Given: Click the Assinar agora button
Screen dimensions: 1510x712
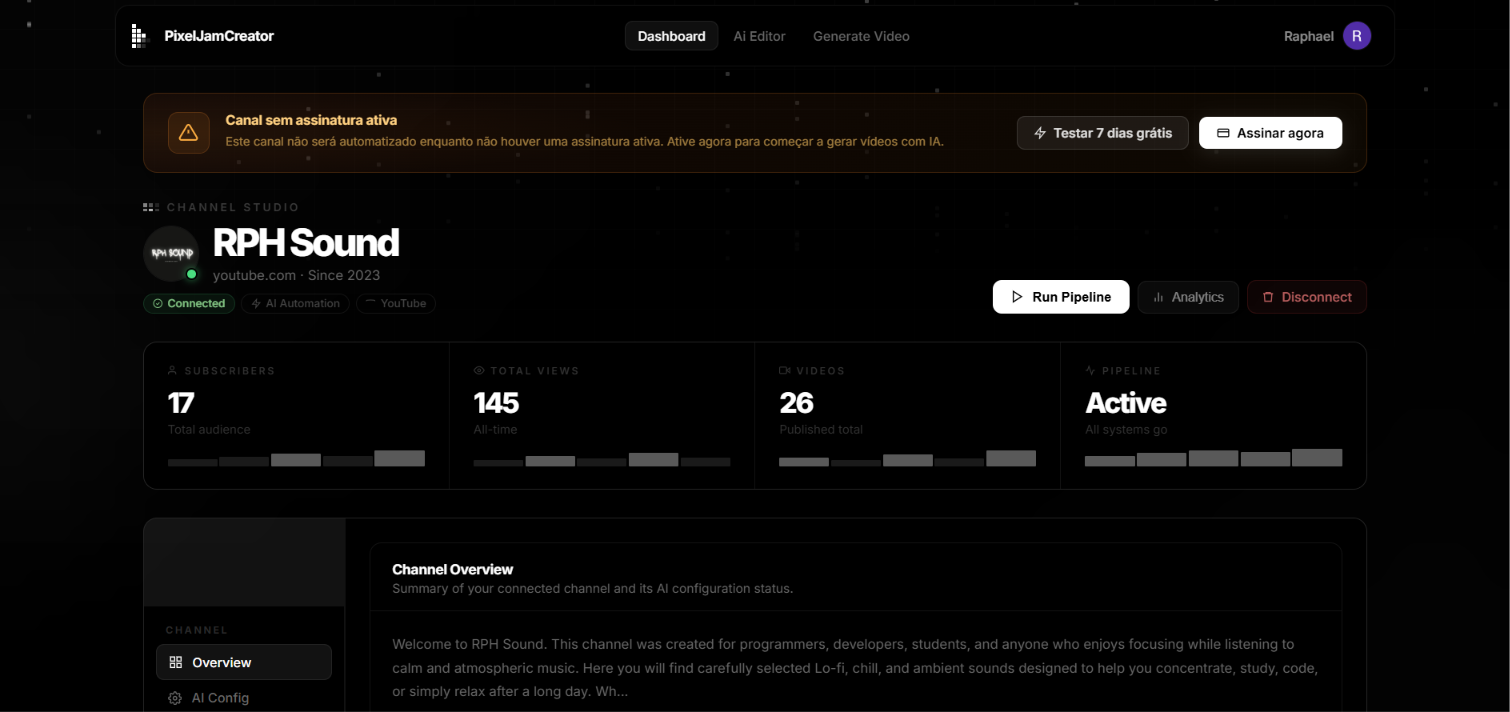Looking at the screenshot, I should (1270, 133).
